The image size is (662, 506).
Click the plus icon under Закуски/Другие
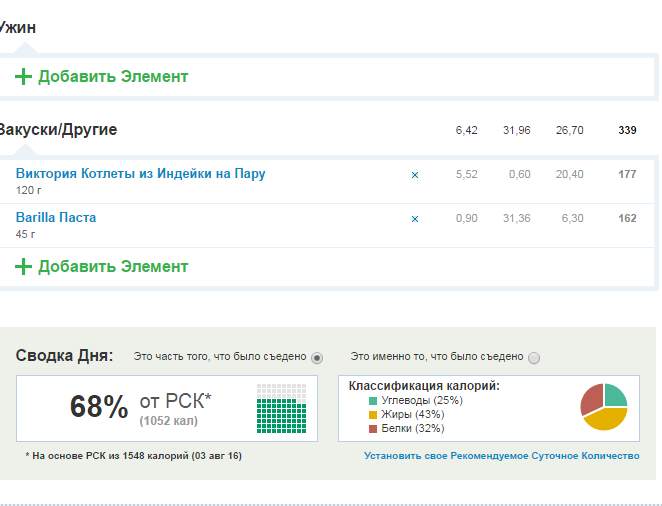(x=23, y=267)
